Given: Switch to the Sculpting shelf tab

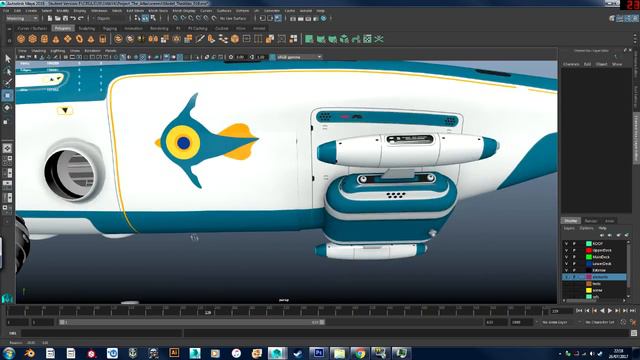Looking at the screenshot, I should click(87, 29).
